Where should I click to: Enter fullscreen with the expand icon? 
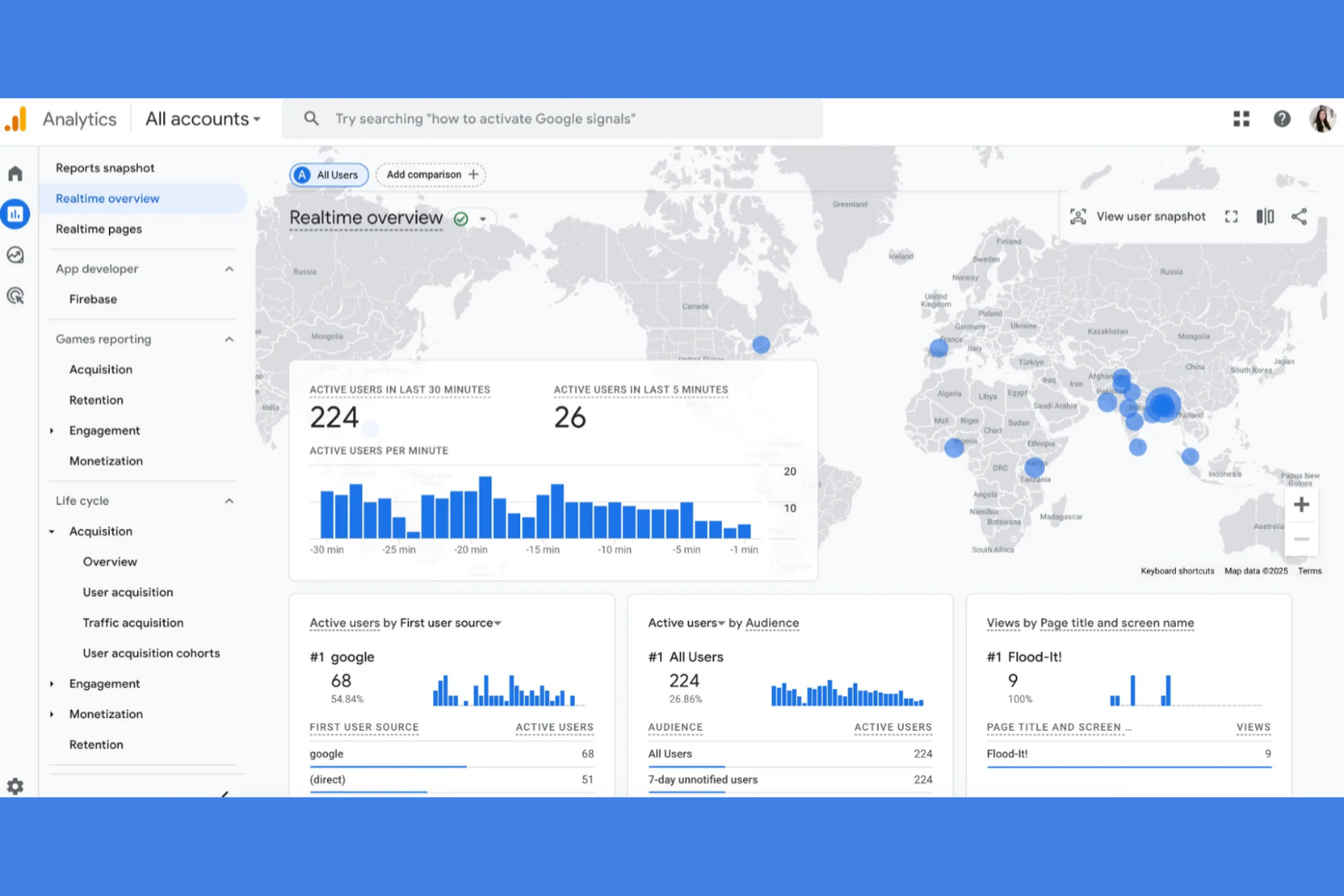click(x=1230, y=216)
